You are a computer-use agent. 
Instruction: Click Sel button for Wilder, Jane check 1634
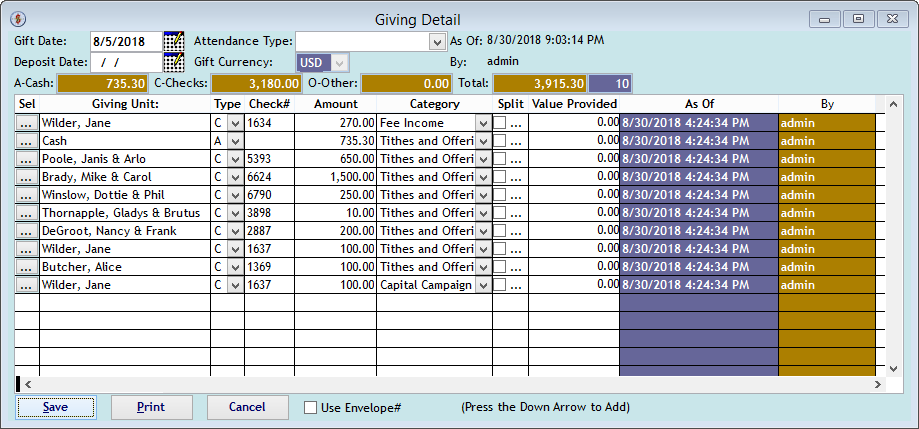(26, 124)
